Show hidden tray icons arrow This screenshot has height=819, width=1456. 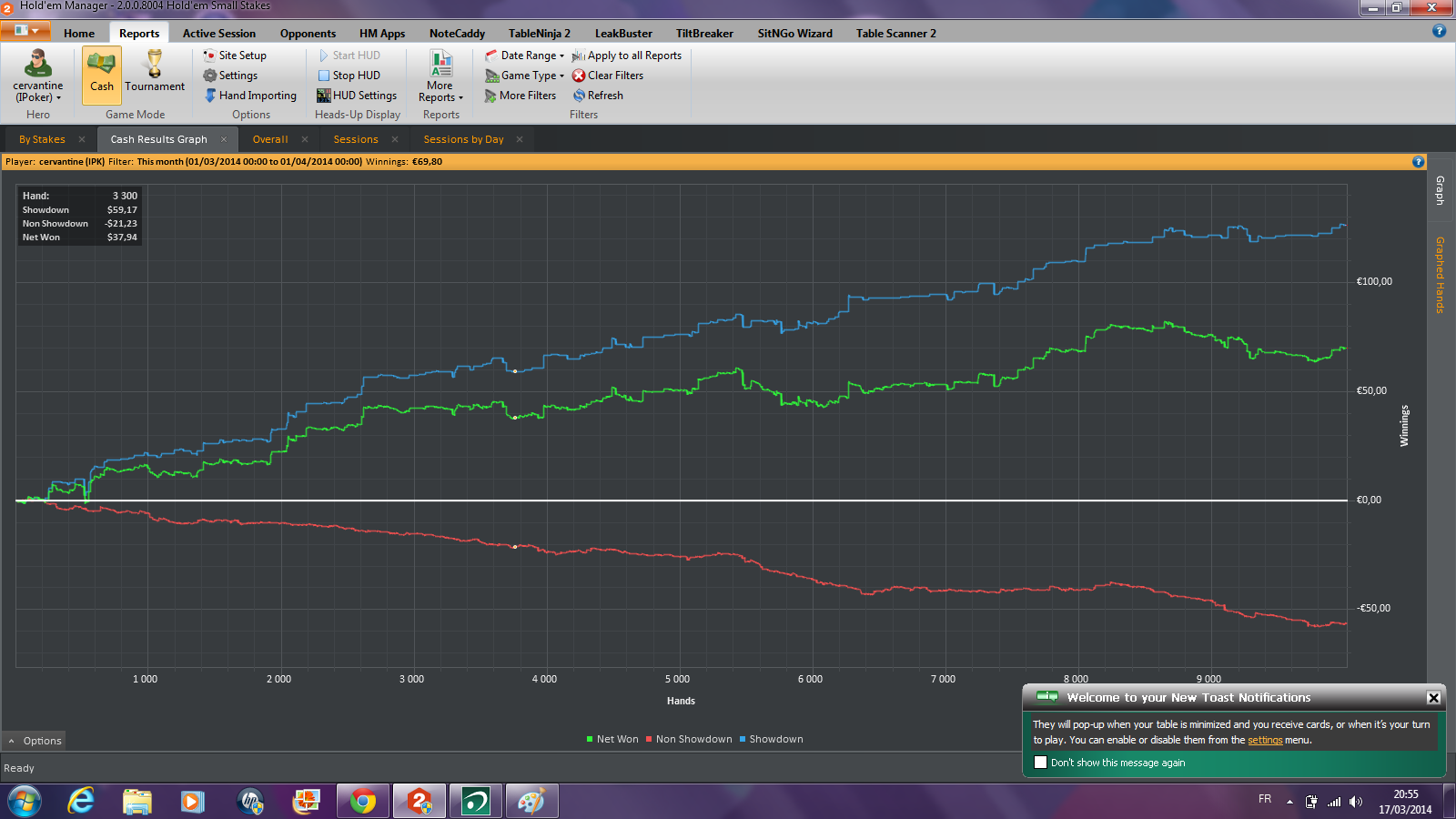click(x=1289, y=802)
